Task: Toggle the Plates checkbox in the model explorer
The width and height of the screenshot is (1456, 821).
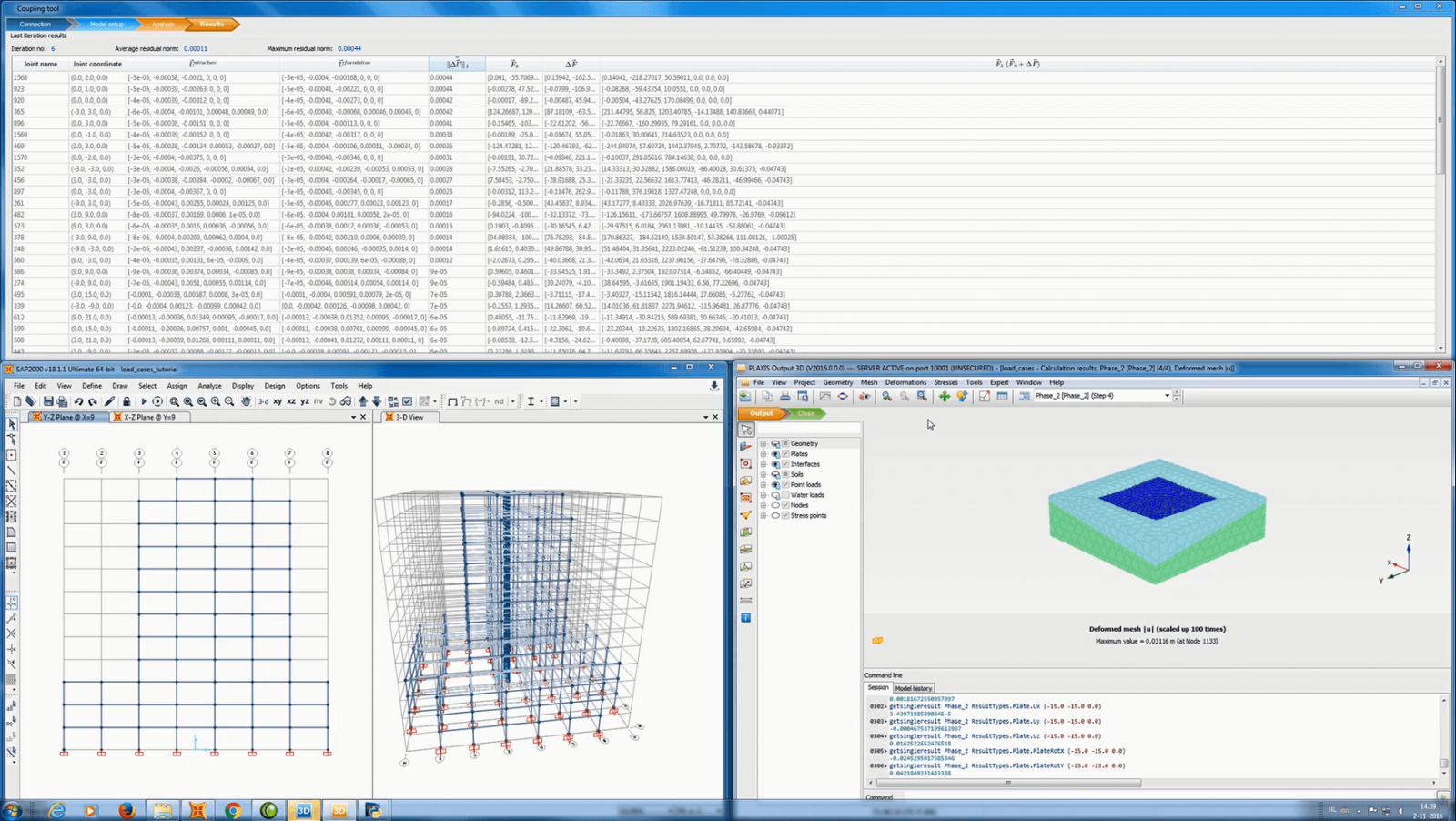Action: 785,453
